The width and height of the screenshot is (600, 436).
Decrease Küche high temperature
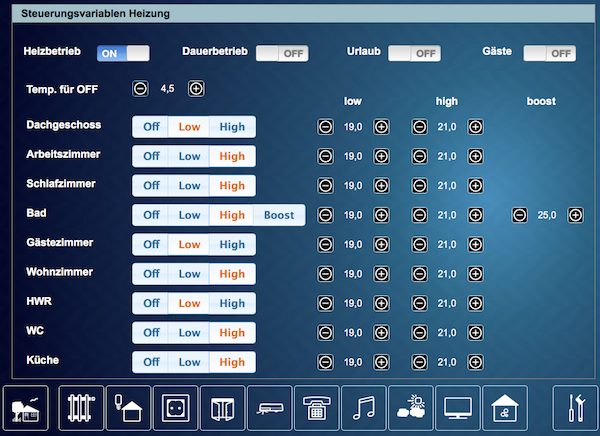point(419,362)
